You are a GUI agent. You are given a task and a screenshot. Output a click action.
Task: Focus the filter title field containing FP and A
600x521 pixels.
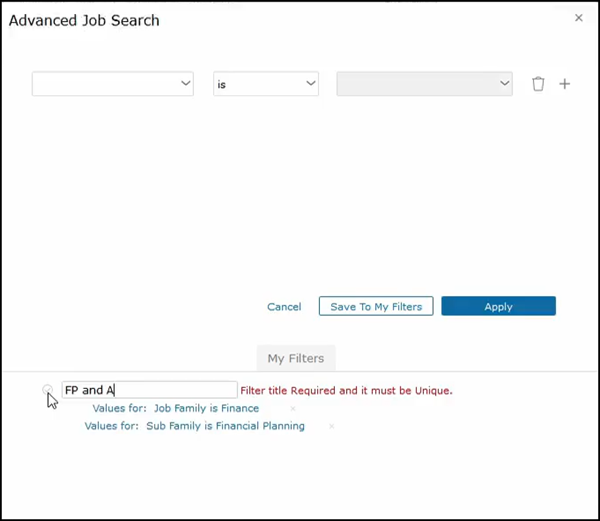pyautogui.click(x=149, y=390)
